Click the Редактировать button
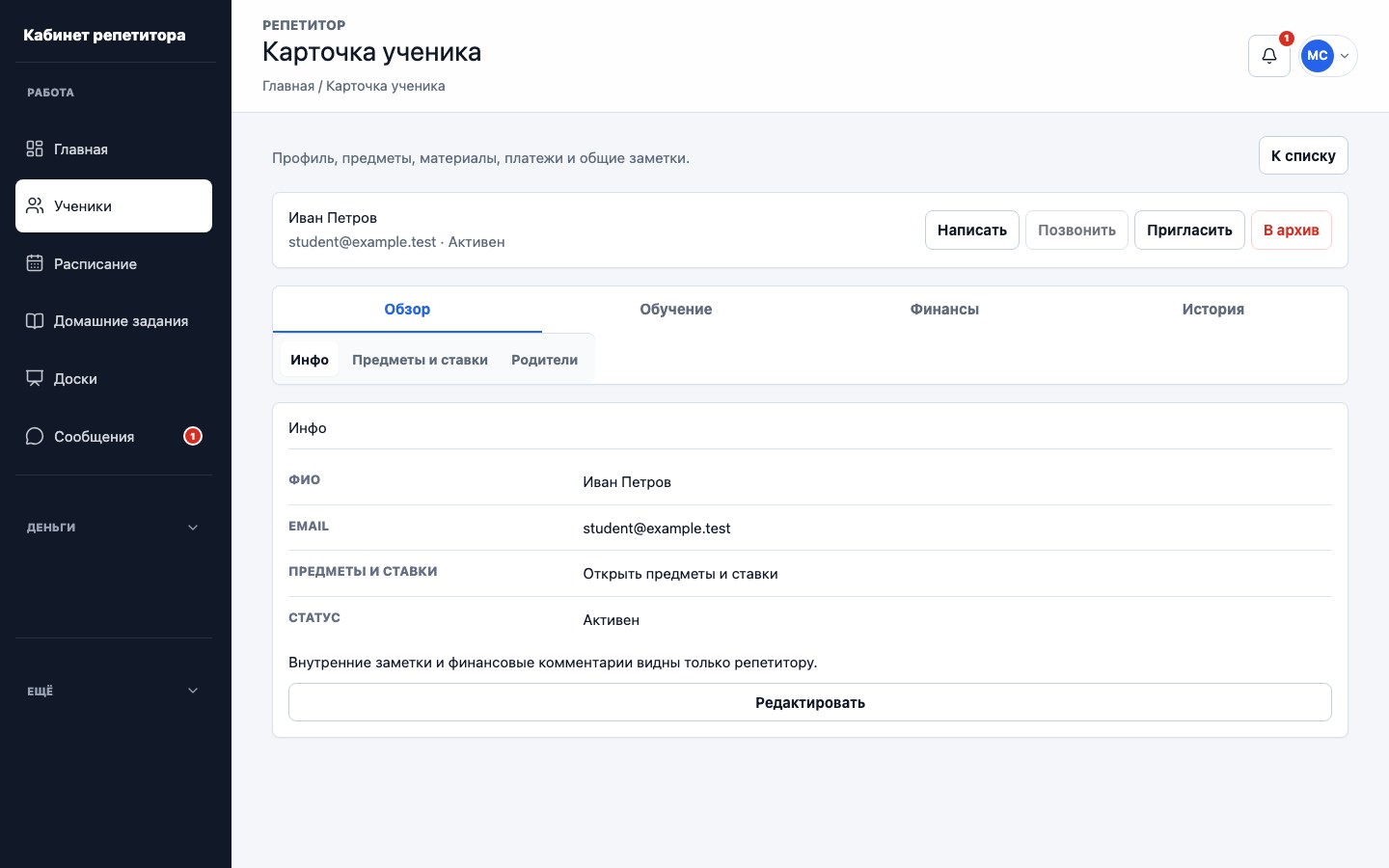1389x868 pixels. [x=810, y=702]
